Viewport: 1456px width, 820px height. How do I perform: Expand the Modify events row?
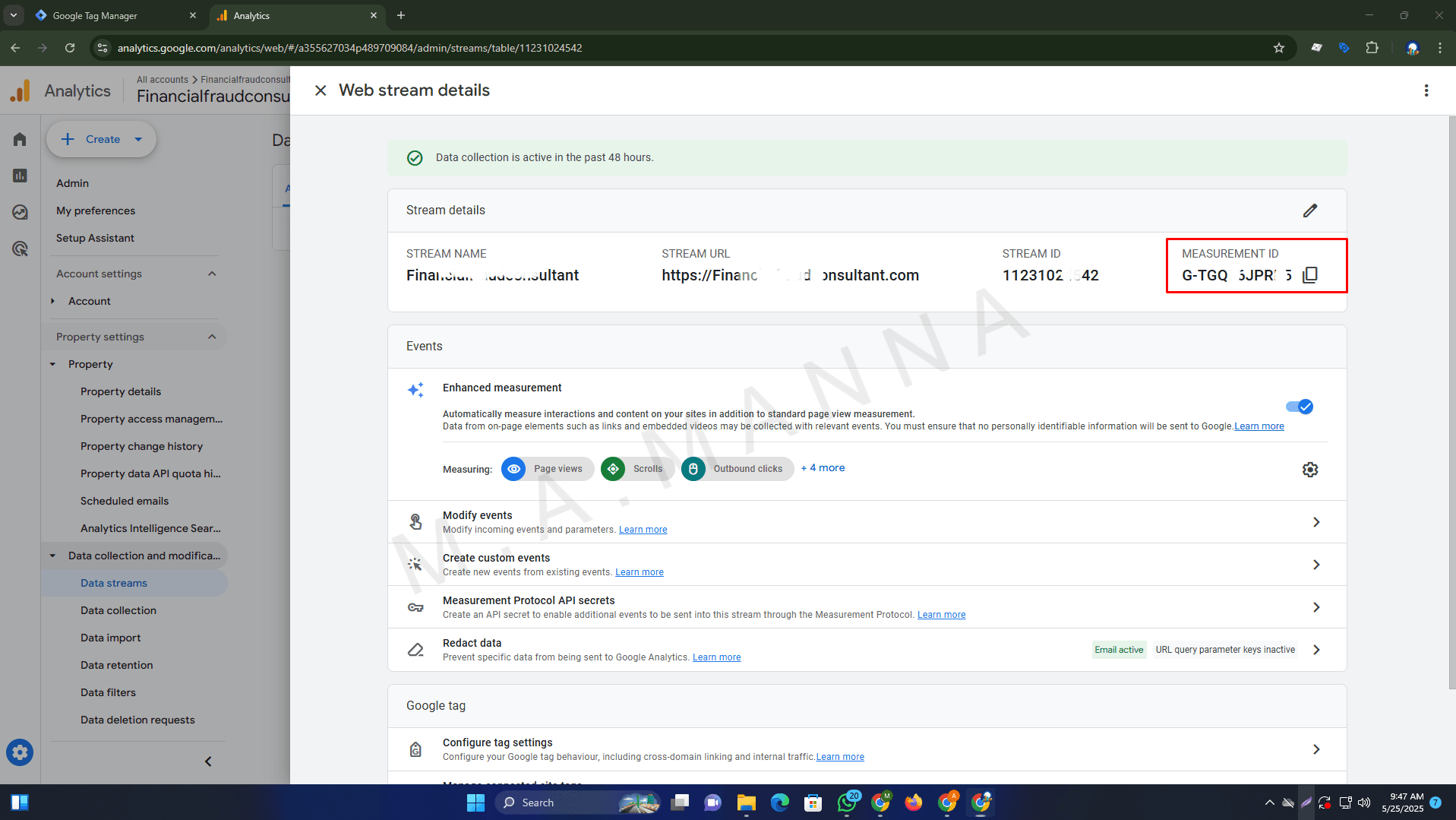pyautogui.click(x=1315, y=522)
